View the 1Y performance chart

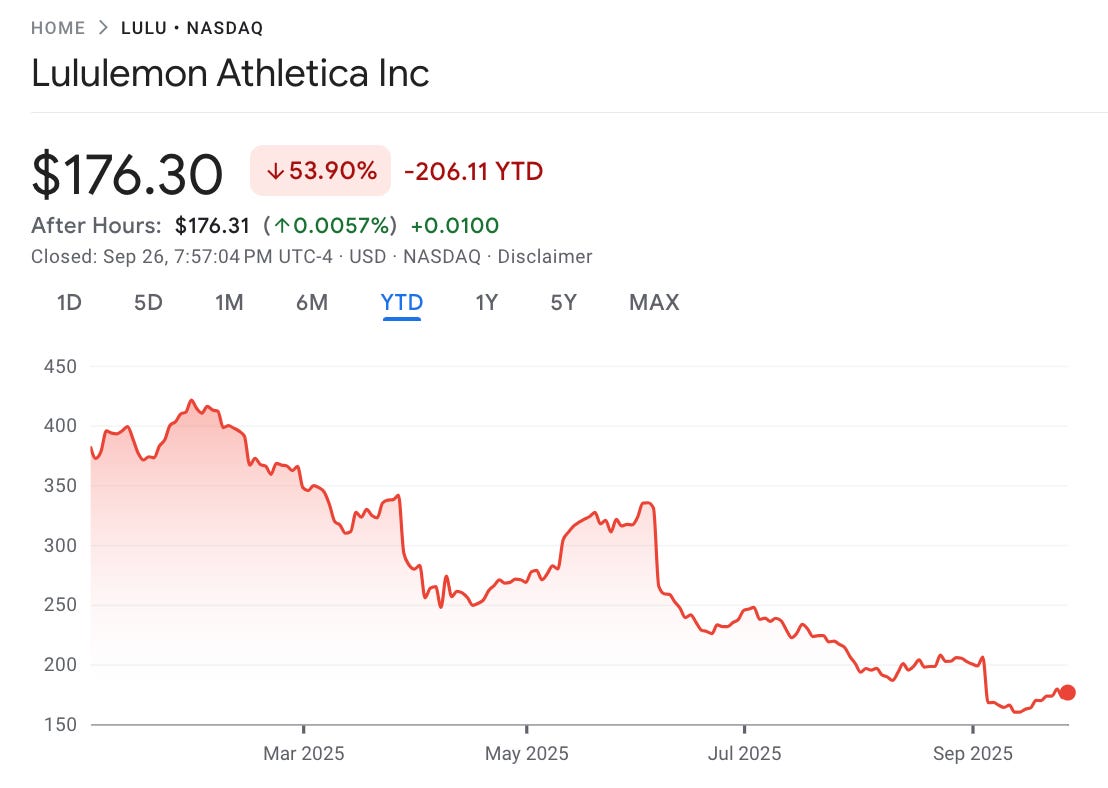pyautogui.click(x=485, y=302)
